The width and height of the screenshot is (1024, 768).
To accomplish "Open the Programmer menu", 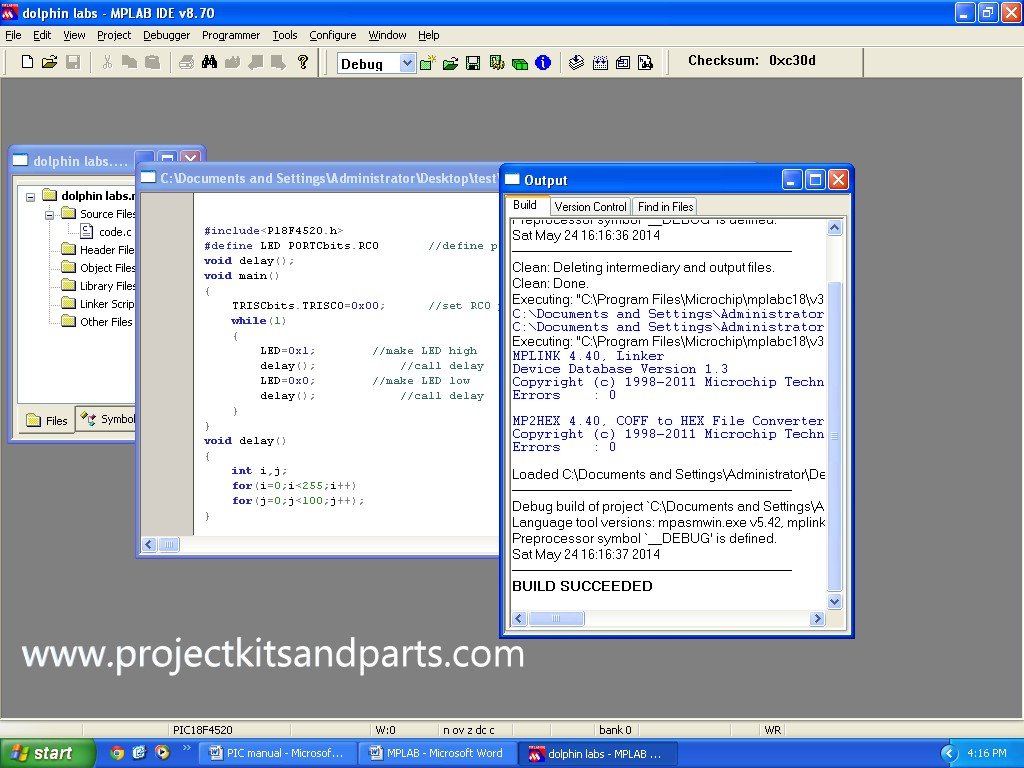I will (231, 35).
